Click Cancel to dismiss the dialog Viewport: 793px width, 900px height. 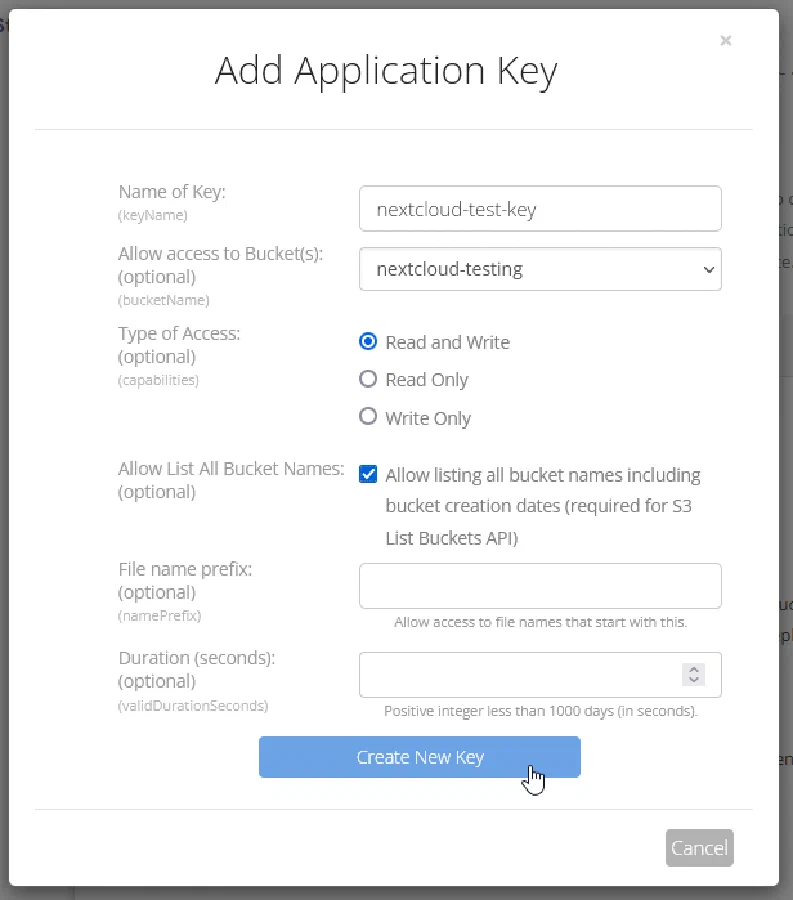(699, 847)
